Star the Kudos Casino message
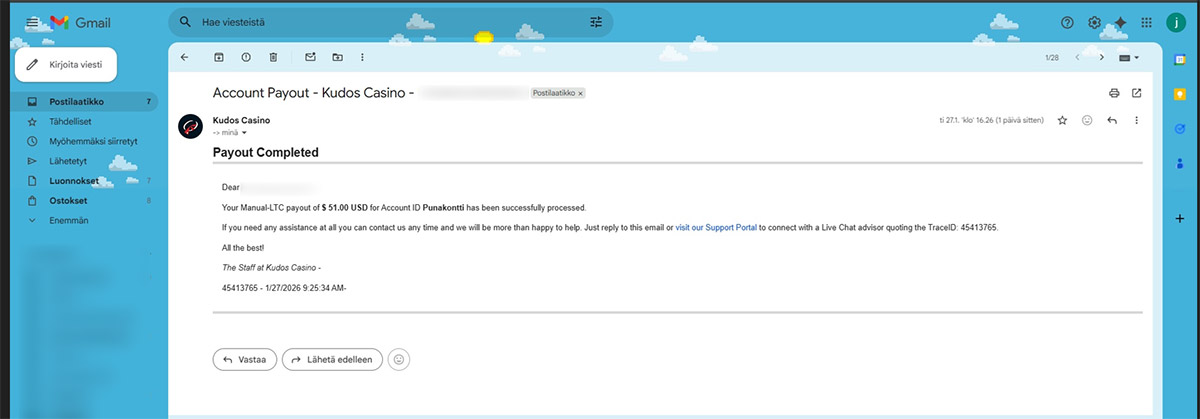The height and width of the screenshot is (419, 1200). 1063,120
